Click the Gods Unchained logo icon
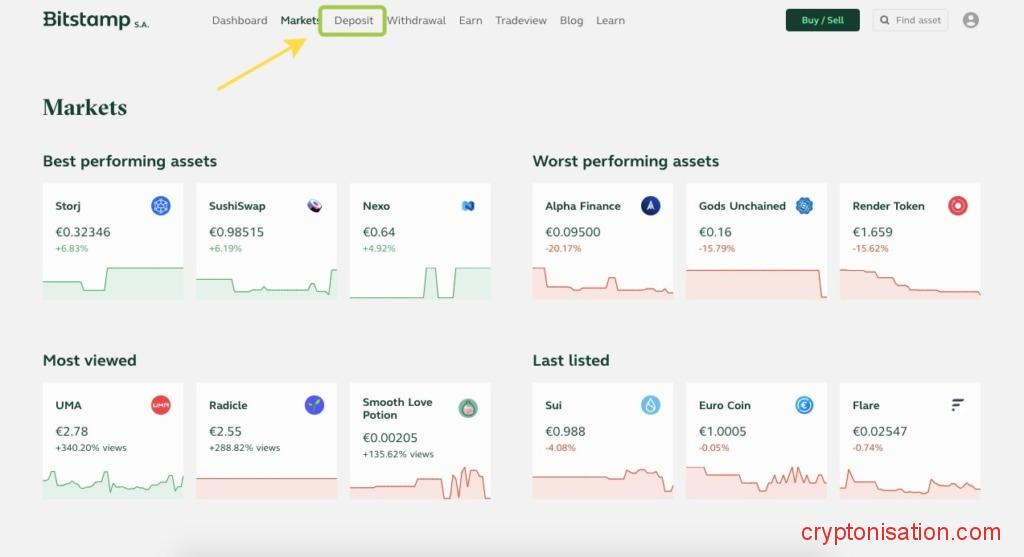 805,206
